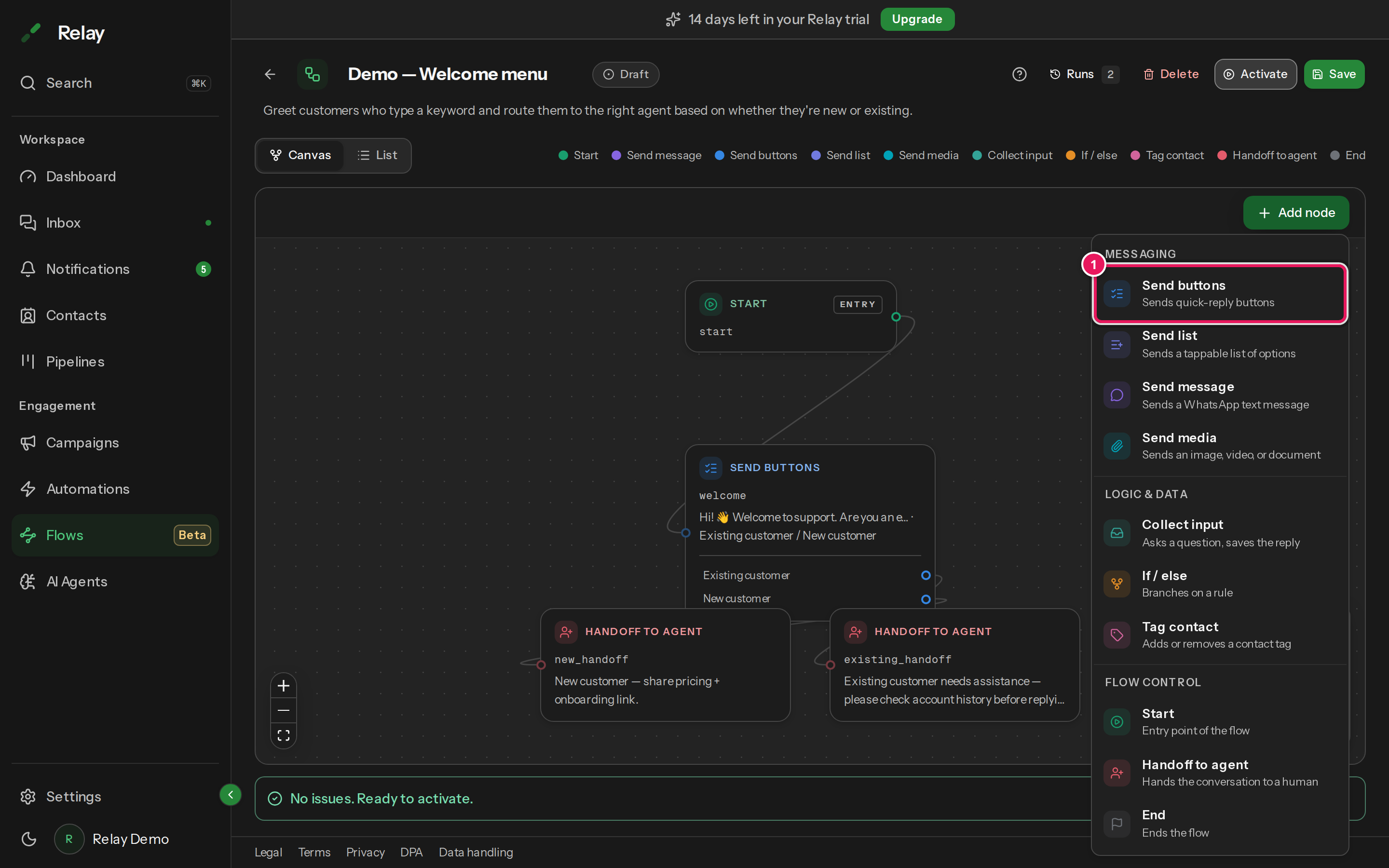1389x868 pixels.
Task: Open Data handling link
Action: tap(476, 853)
